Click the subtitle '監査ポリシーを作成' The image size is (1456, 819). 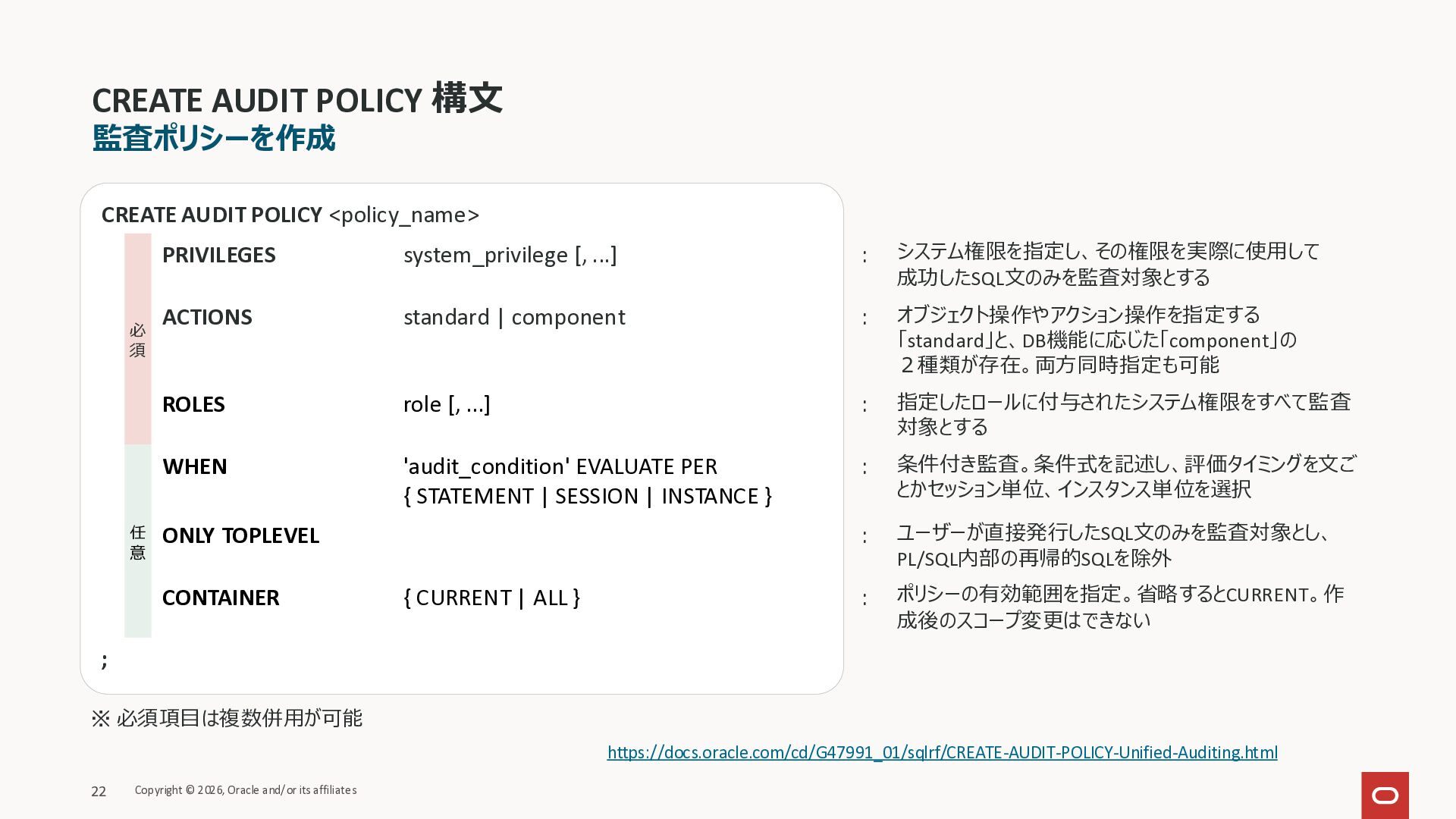pyautogui.click(x=213, y=138)
